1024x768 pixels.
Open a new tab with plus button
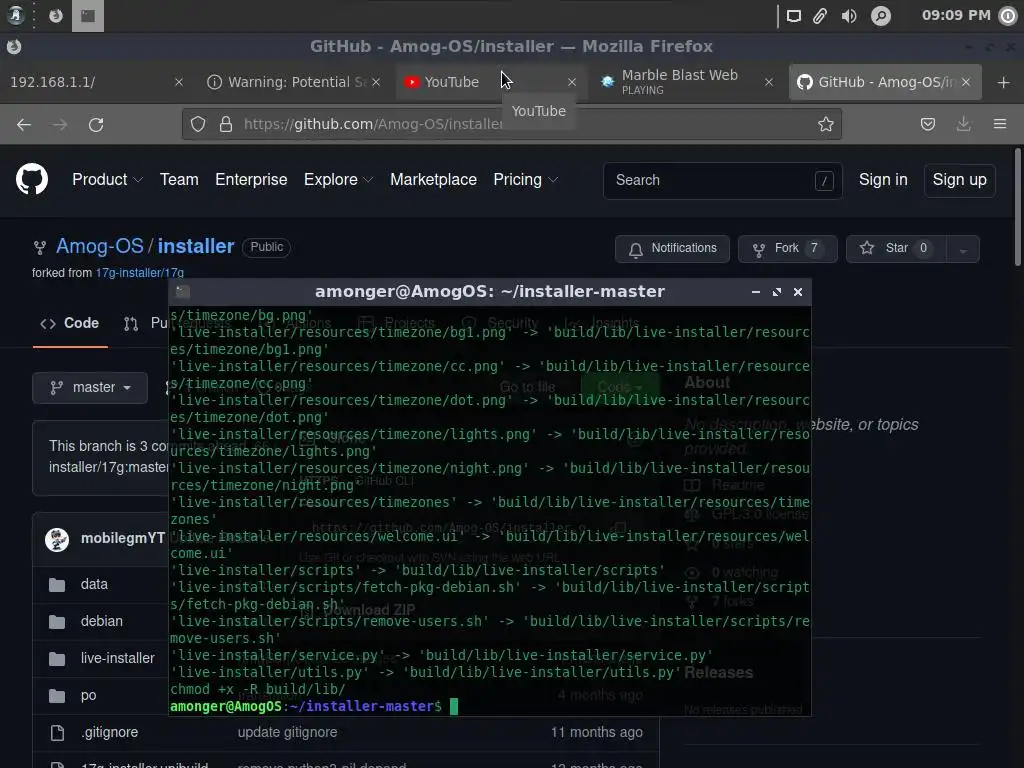pyautogui.click(x=1004, y=82)
